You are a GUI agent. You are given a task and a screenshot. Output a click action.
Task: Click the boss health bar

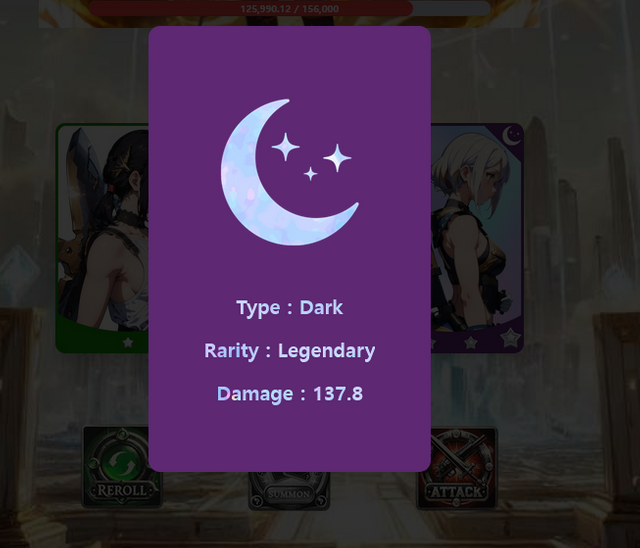tap(289, 9)
